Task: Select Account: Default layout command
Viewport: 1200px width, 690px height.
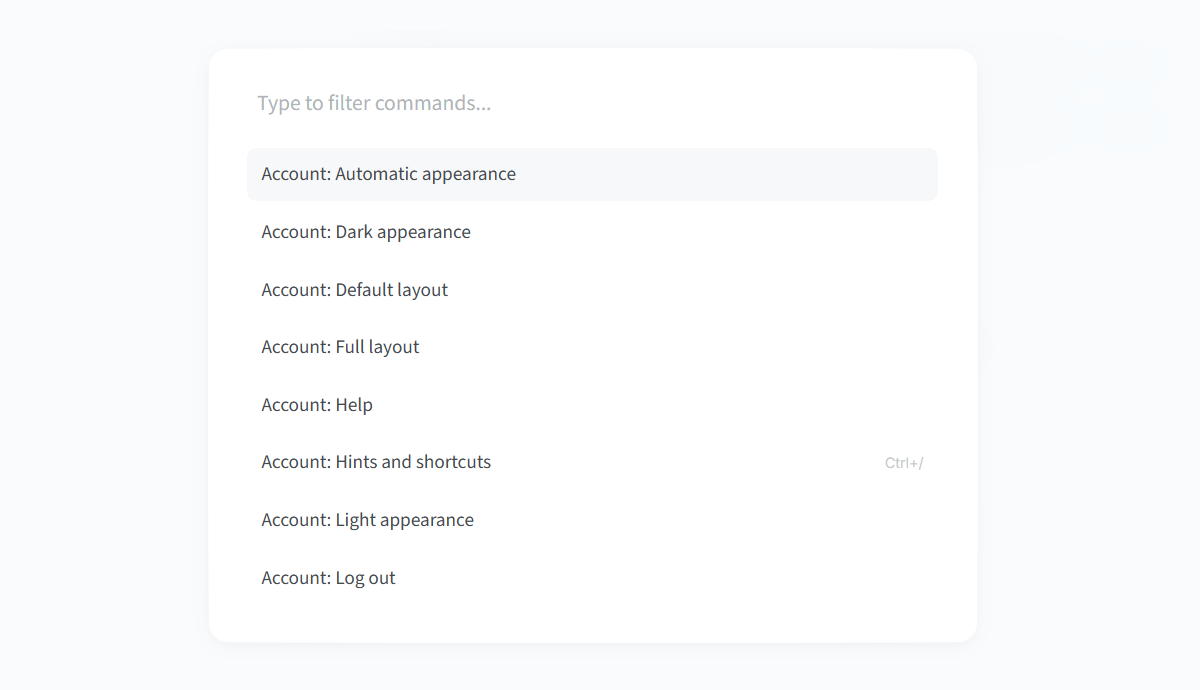Action: point(592,290)
